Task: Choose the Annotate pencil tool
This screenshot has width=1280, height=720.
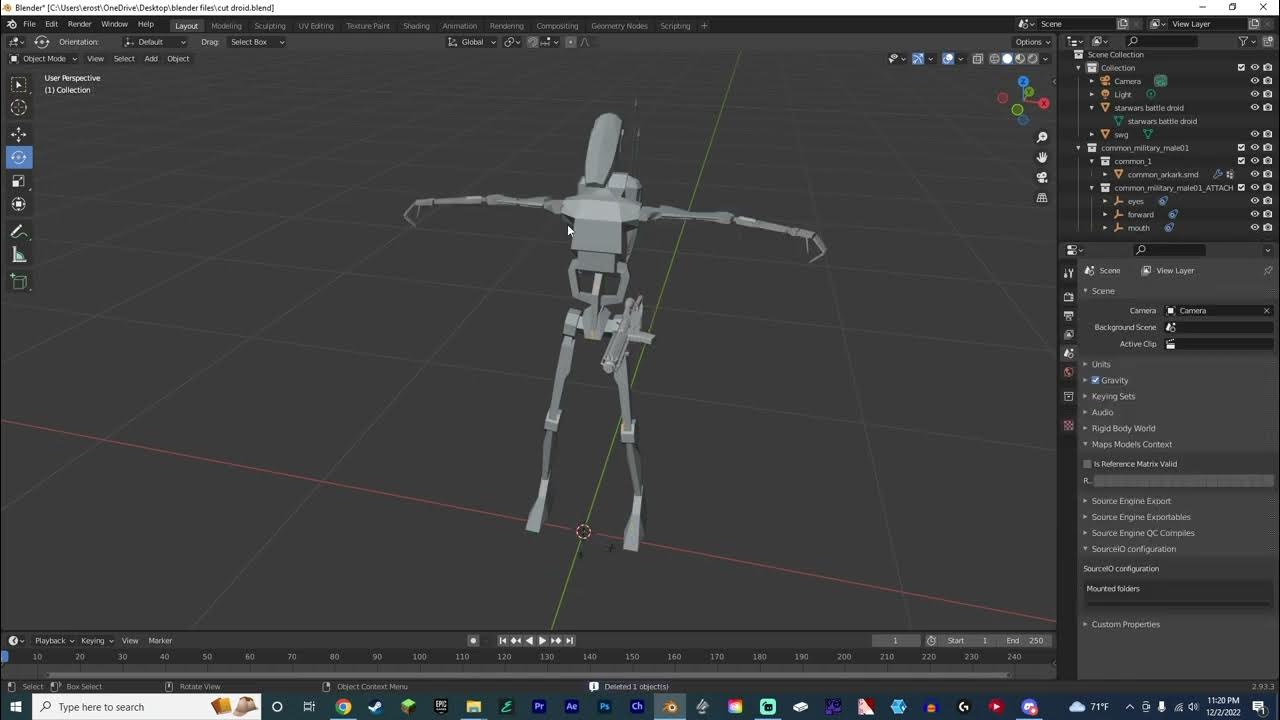Action: 19,232
